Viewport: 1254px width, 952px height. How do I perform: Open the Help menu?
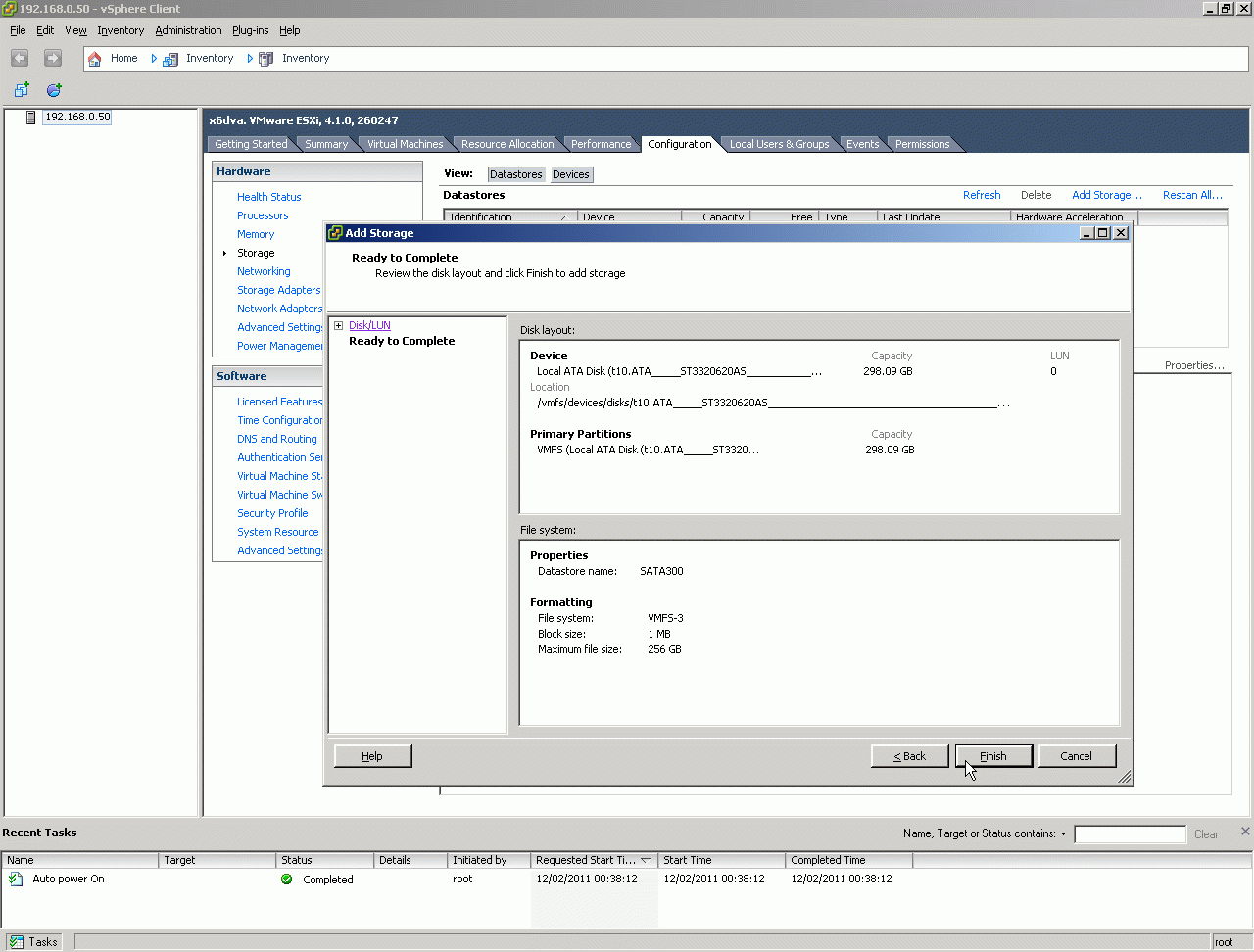[289, 30]
